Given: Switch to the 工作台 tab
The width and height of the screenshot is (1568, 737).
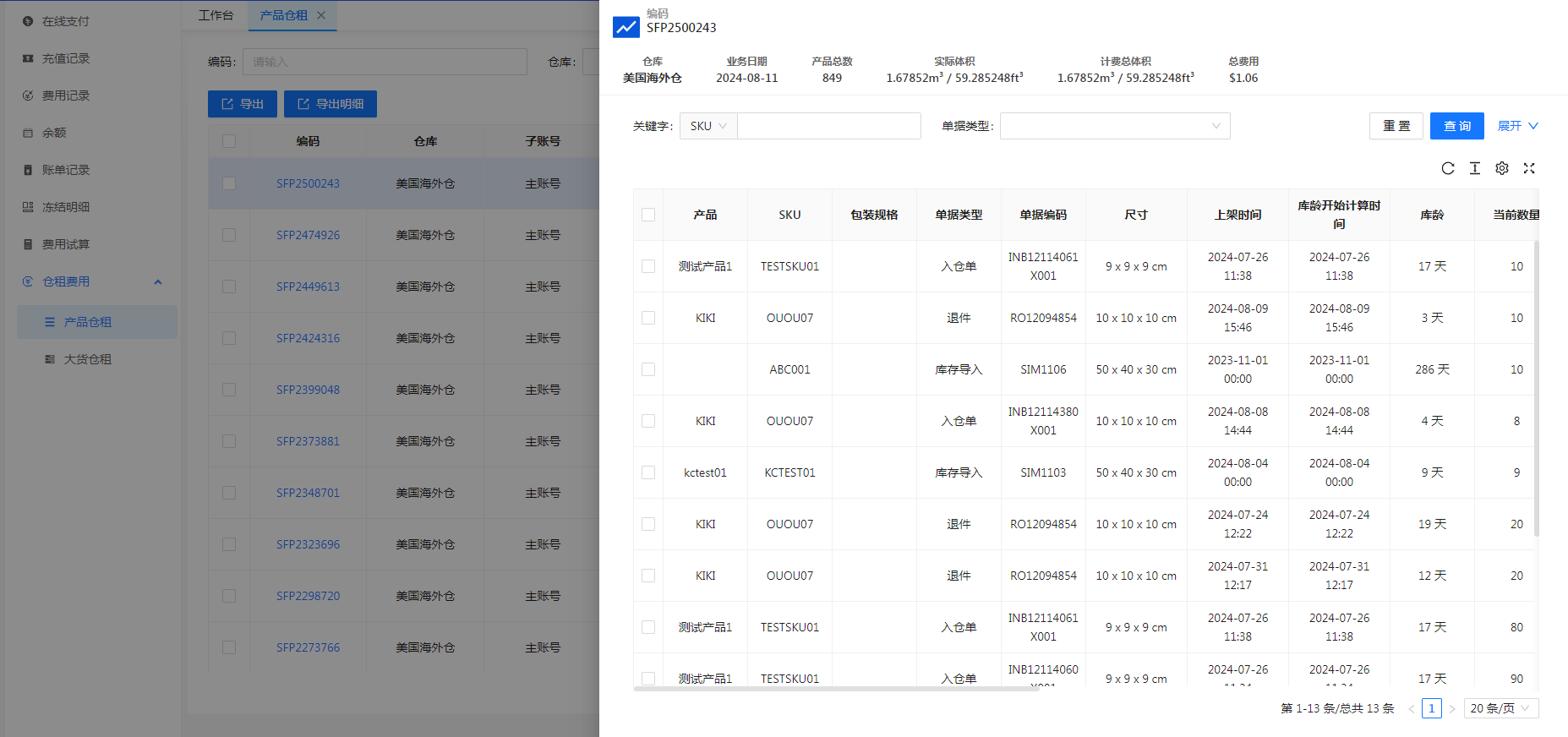Looking at the screenshot, I should click(x=216, y=15).
